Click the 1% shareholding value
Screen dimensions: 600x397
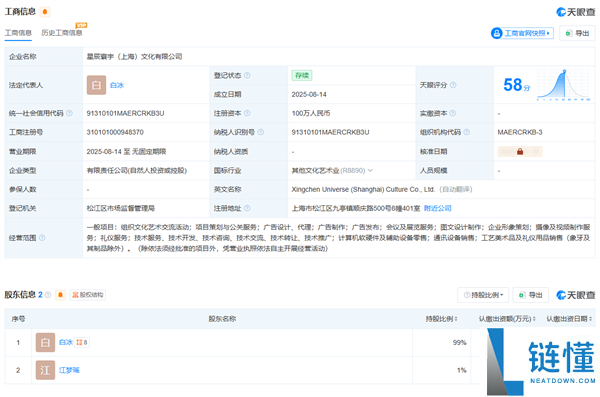click(461, 370)
